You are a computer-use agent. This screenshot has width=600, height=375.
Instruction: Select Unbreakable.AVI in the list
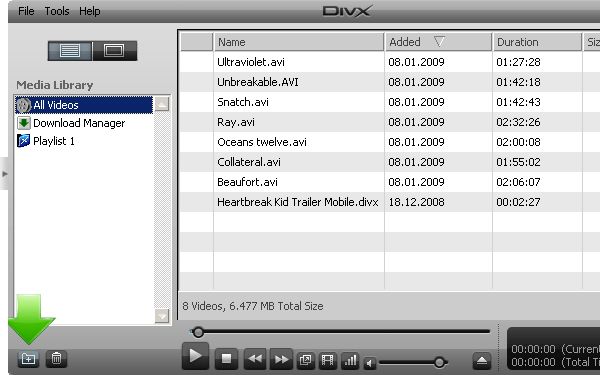point(258,82)
